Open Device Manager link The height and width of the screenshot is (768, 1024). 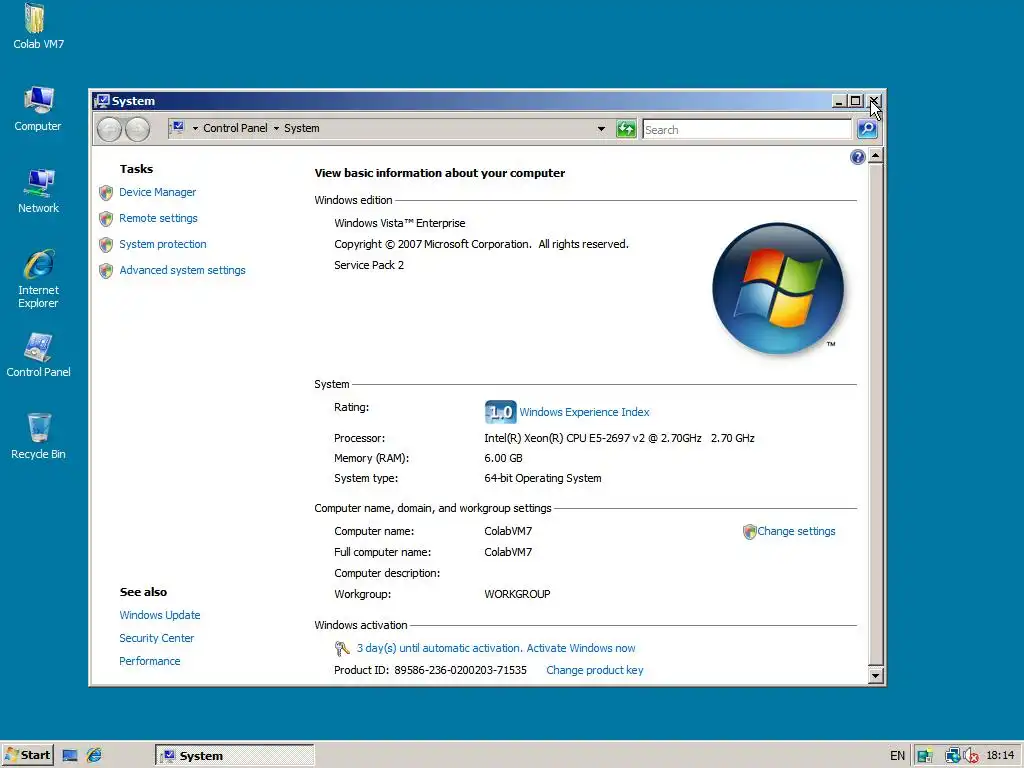pyautogui.click(x=157, y=192)
